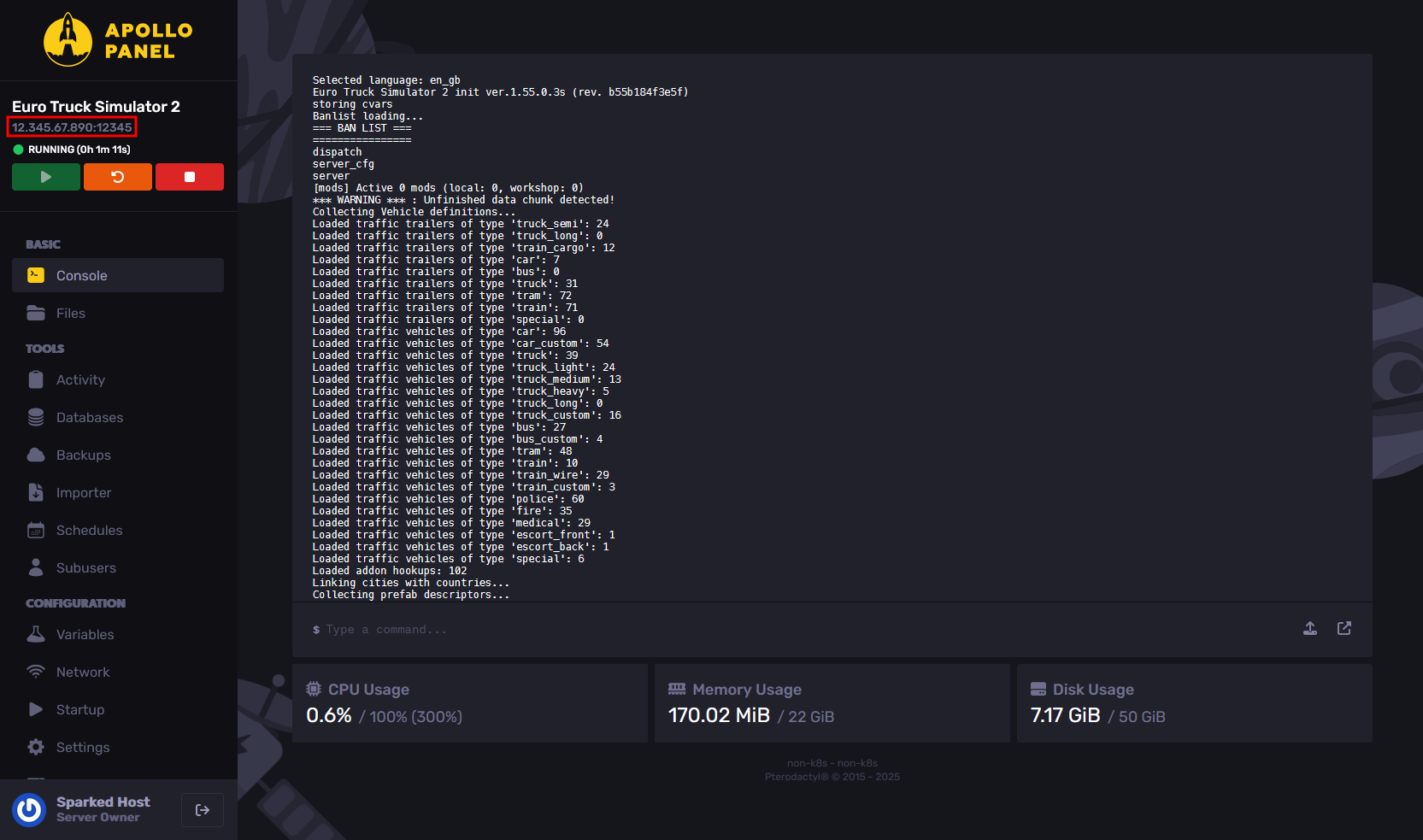
Task: Click the 'non-k8s - non-k8s' footer text
Action: coord(832,763)
